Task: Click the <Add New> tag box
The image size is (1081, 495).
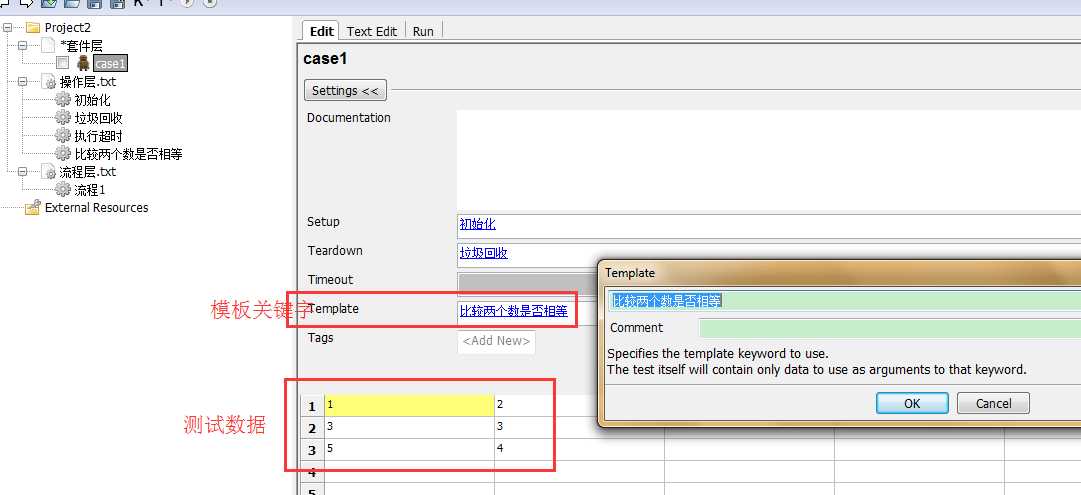Action: (x=496, y=341)
